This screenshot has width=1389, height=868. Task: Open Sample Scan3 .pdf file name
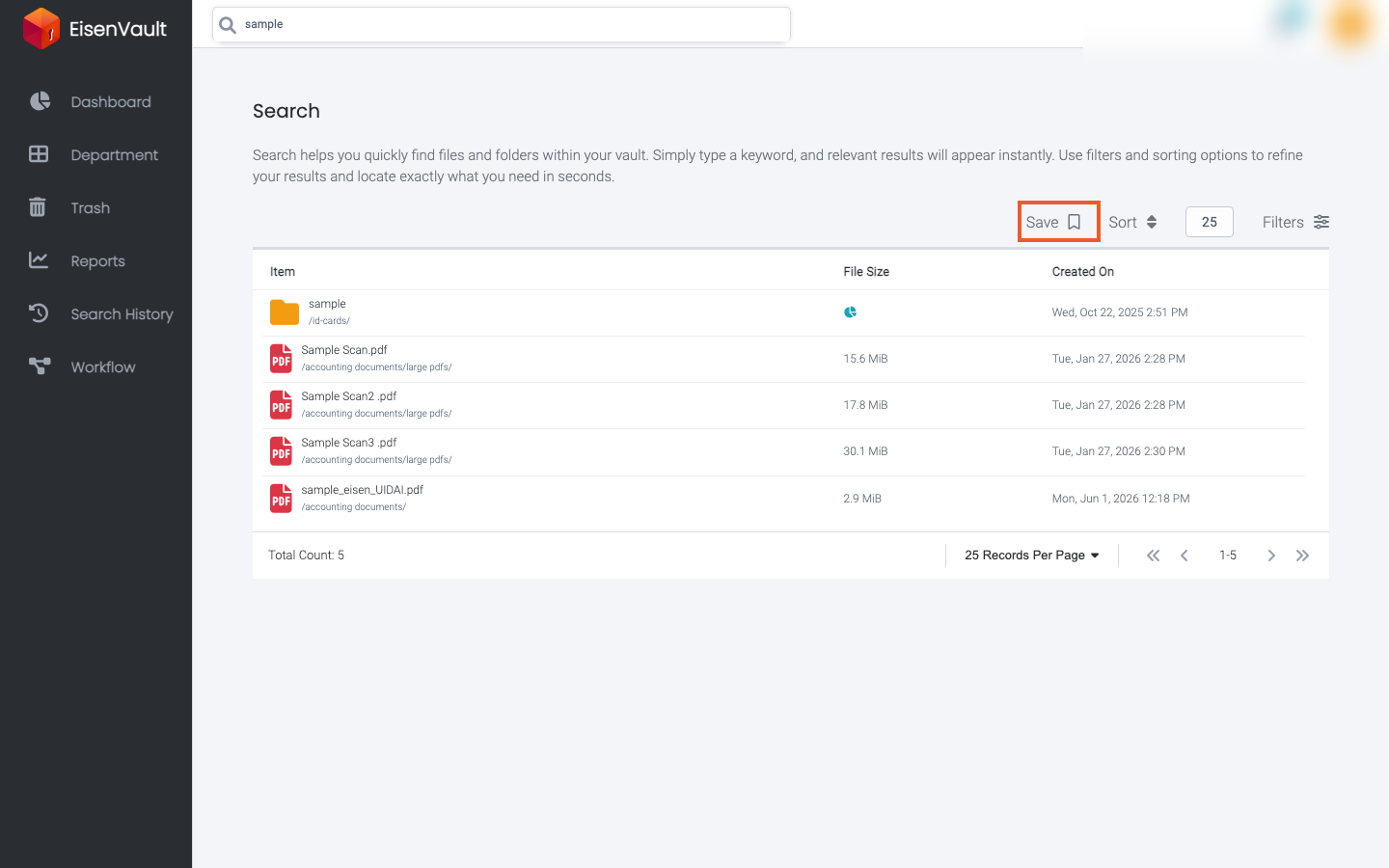click(349, 443)
